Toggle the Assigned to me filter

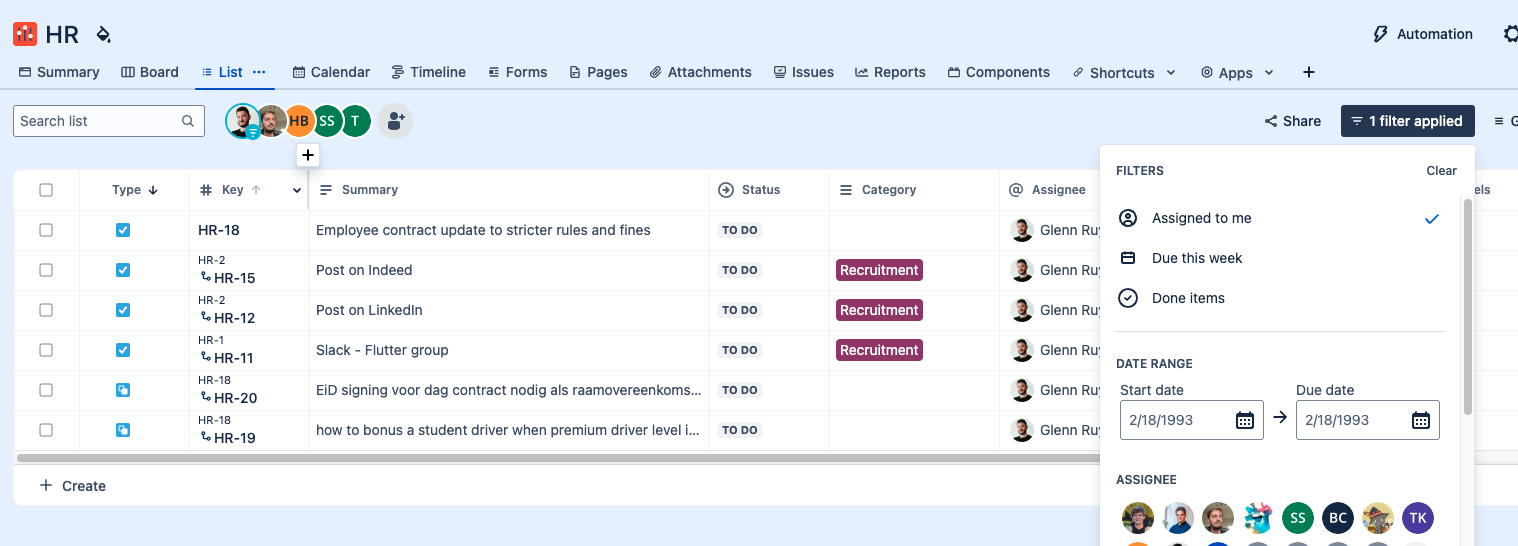(x=1280, y=218)
